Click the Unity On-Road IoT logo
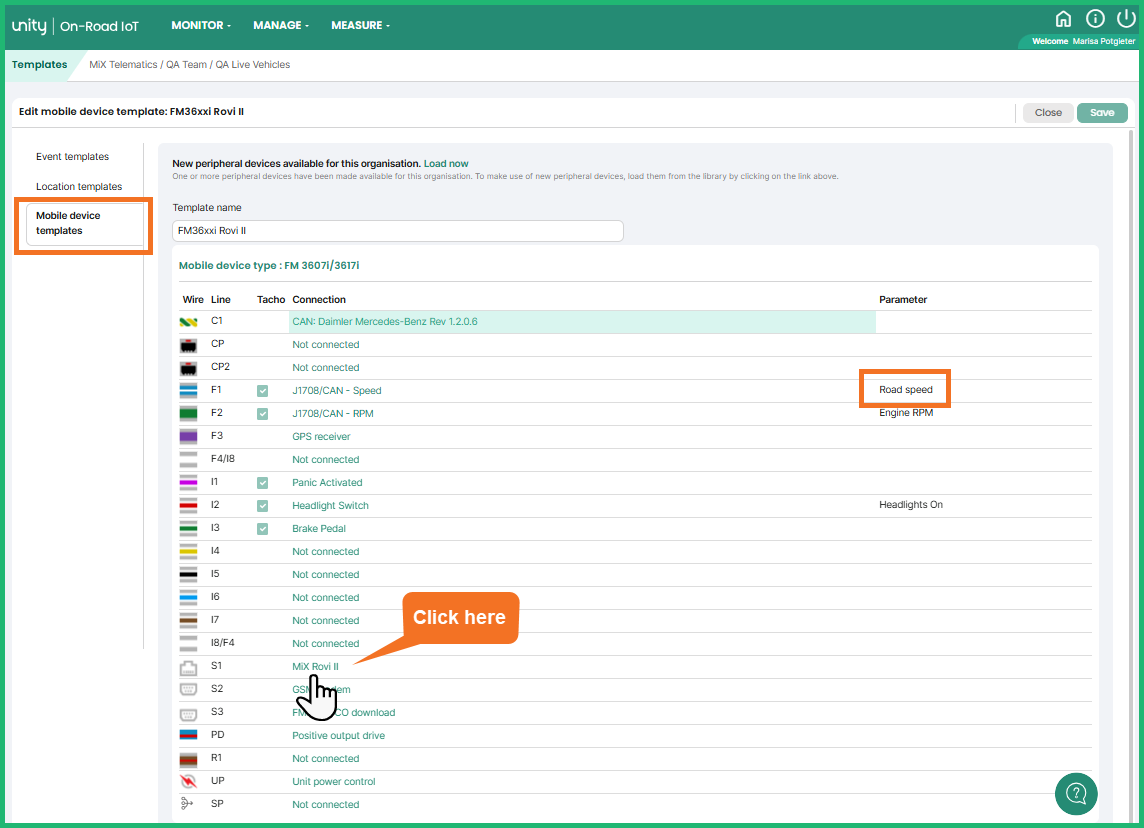This screenshot has height=828, width=1144. point(75,26)
